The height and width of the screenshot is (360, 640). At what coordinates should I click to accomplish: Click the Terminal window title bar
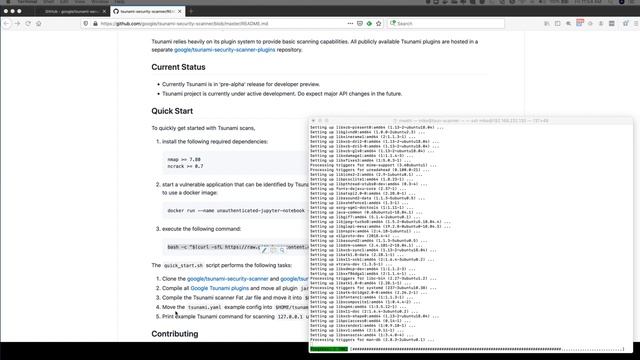pyautogui.click(x=471, y=121)
